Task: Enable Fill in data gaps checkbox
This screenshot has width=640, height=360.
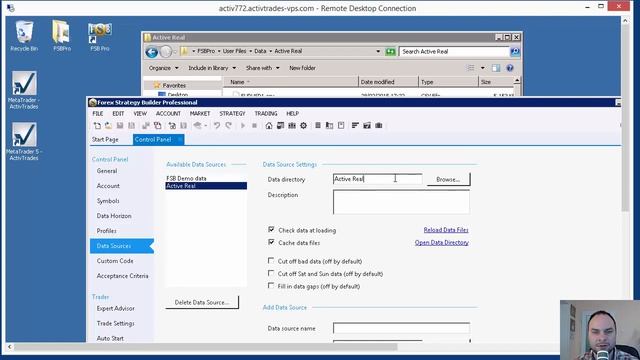Action: [x=271, y=286]
